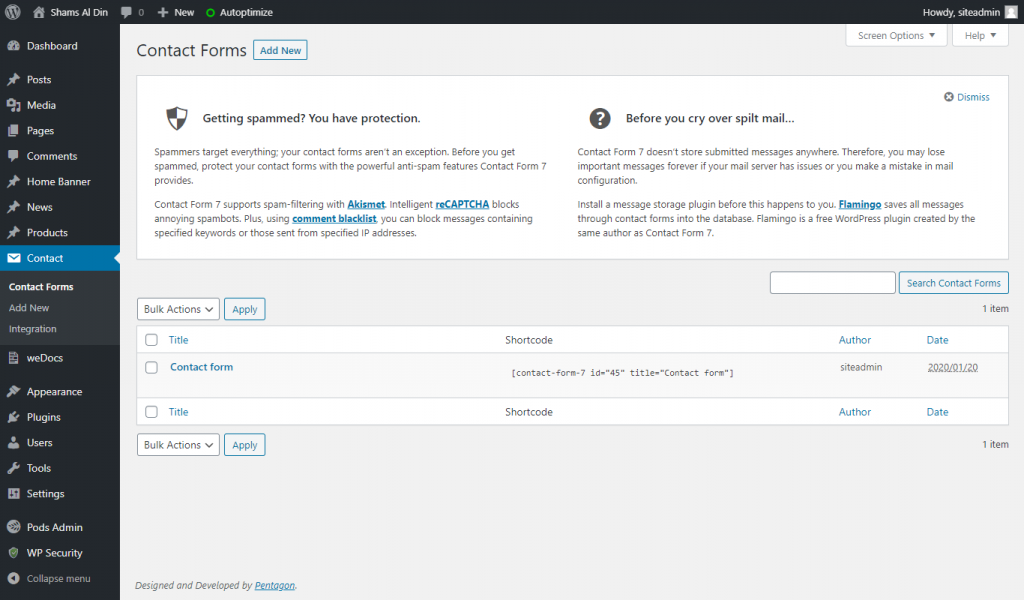Click the Pods Admin icon

[x=13, y=527]
